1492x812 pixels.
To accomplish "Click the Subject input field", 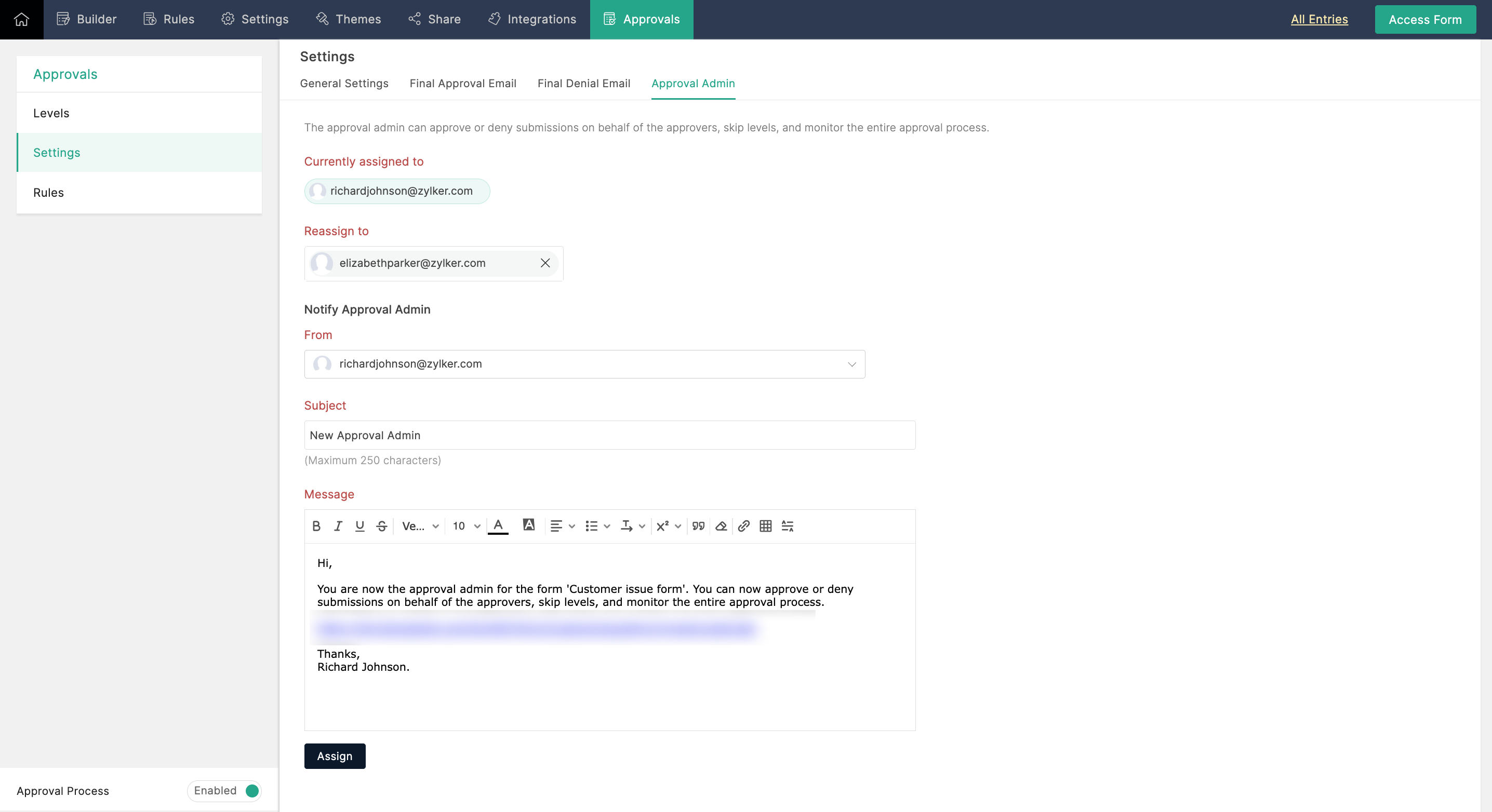I will point(609,434).
